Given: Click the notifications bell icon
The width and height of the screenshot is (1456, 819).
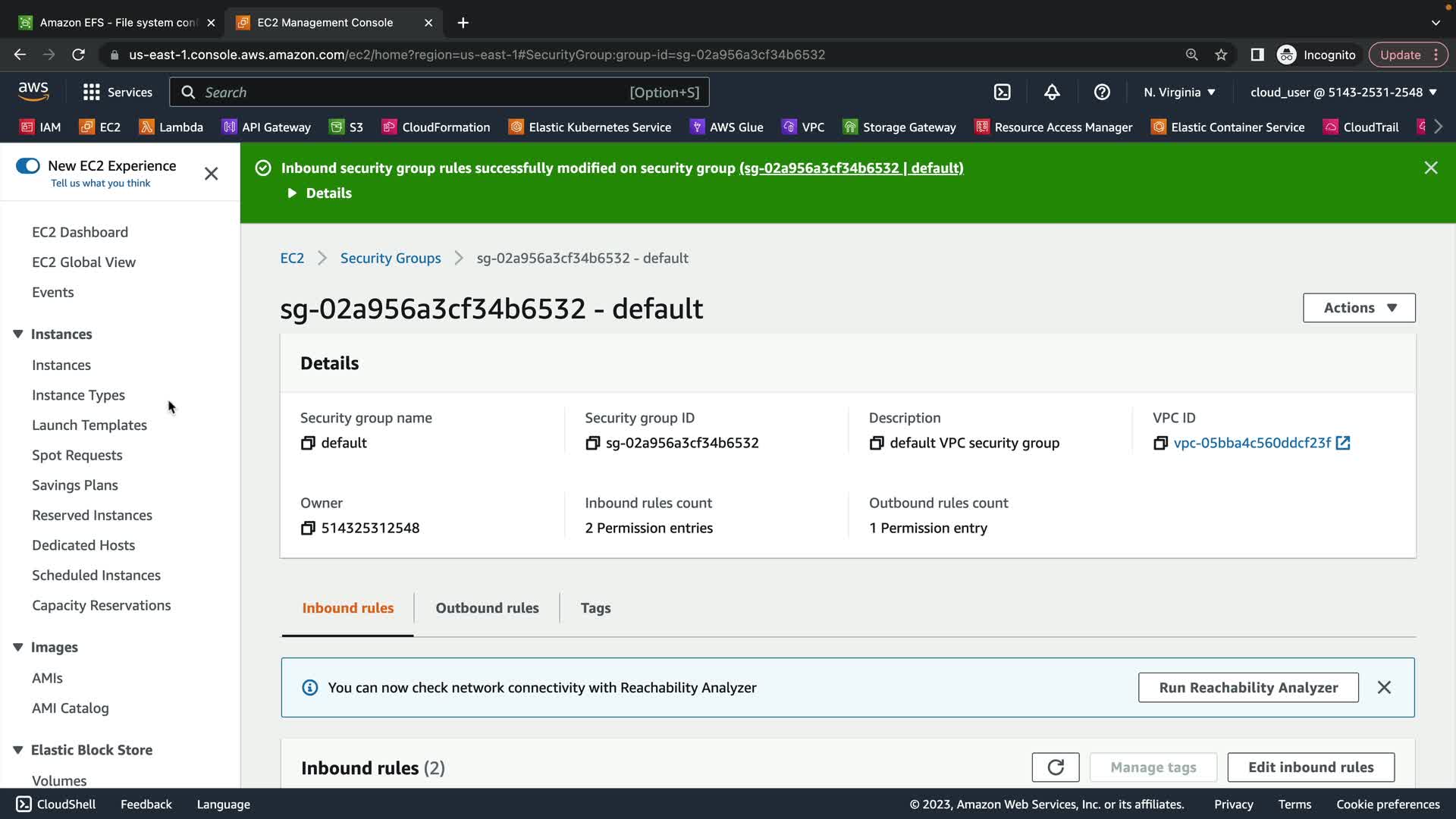Looking at the screenshot, I should tap(1052, 93).
